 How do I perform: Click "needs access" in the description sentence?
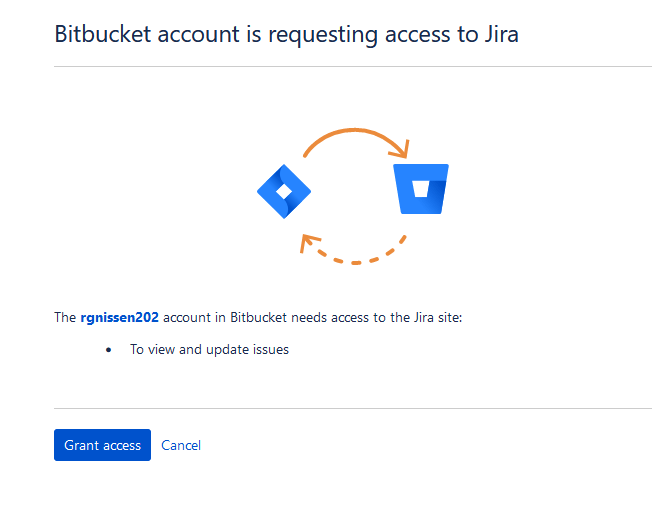pyautogui.click(x=329, y=318)
